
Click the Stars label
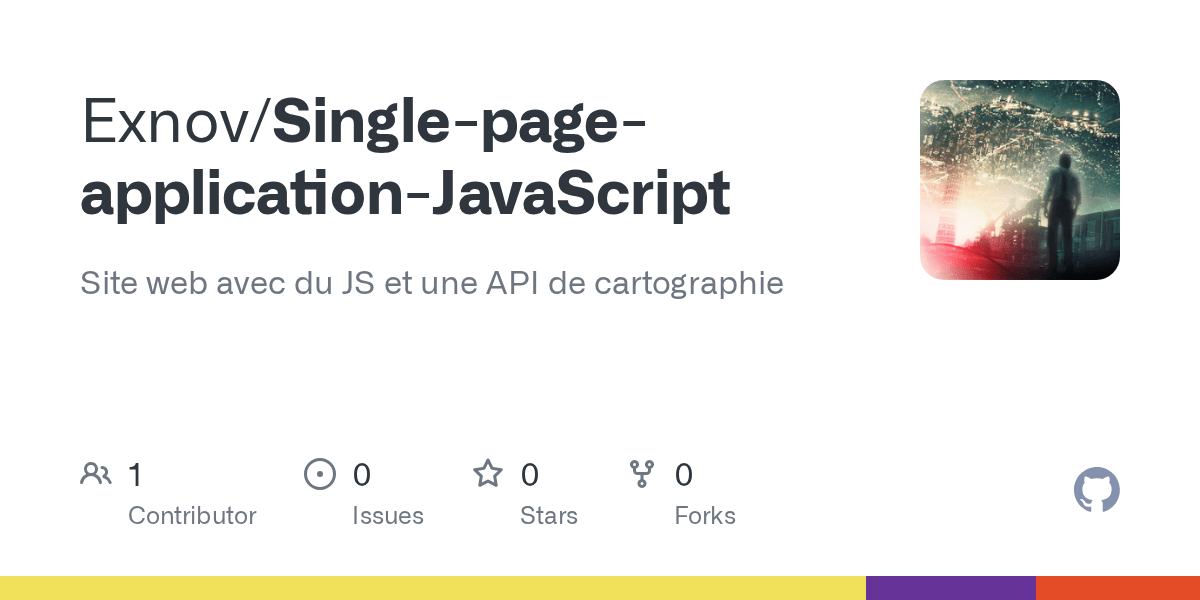549,516
